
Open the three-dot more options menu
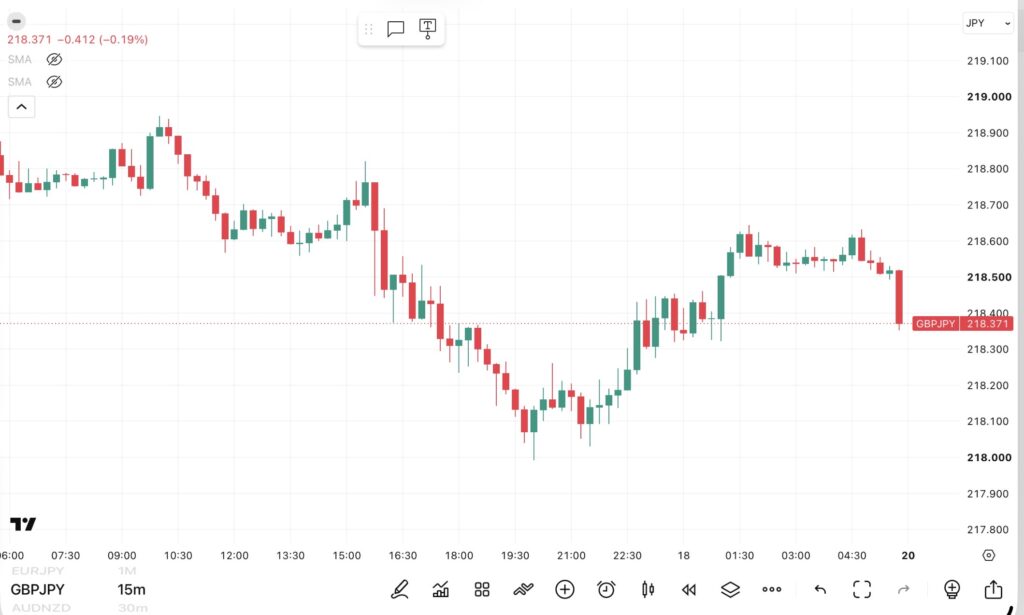772,590
